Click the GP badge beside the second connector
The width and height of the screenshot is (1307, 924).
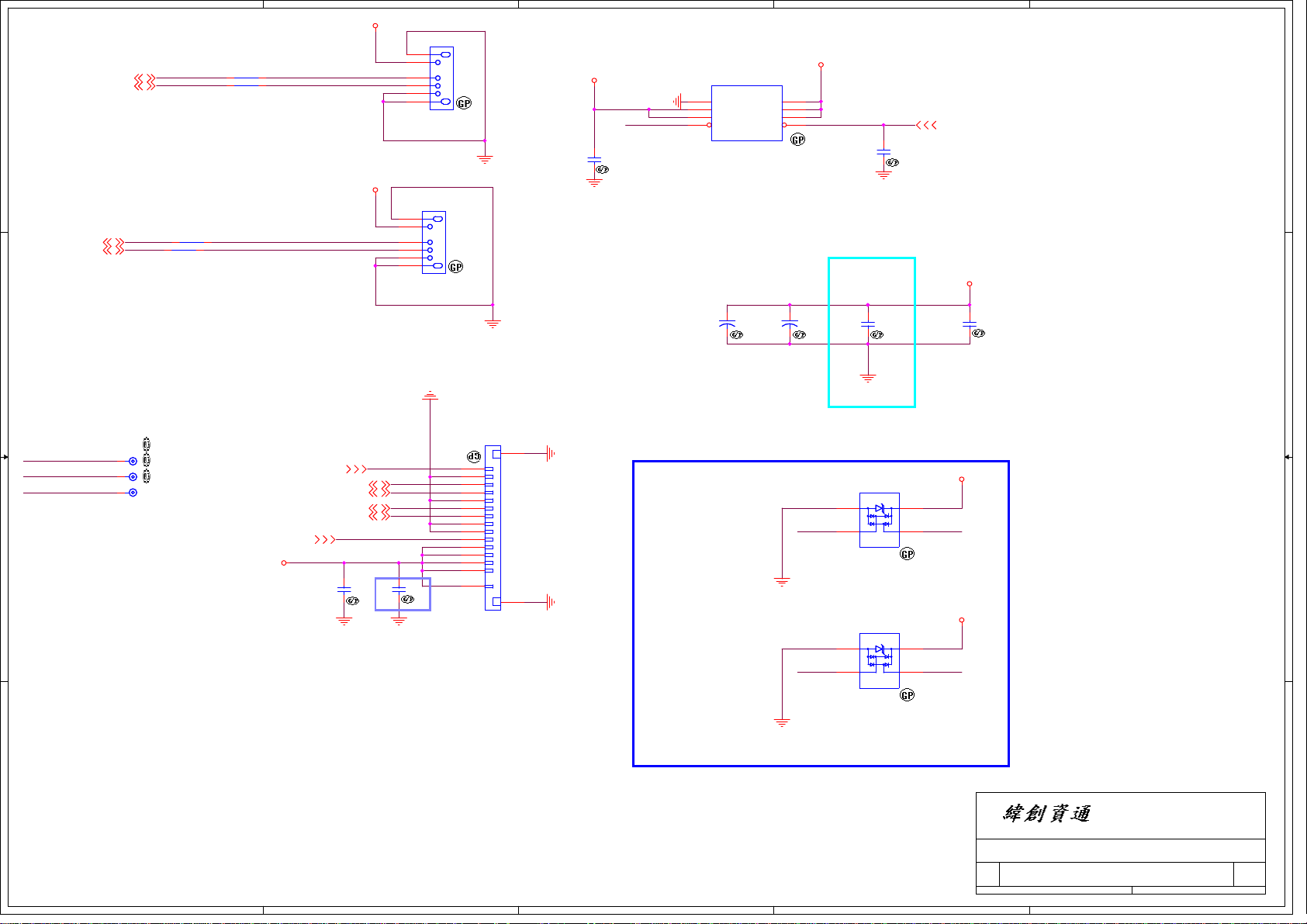click(456, 267)
